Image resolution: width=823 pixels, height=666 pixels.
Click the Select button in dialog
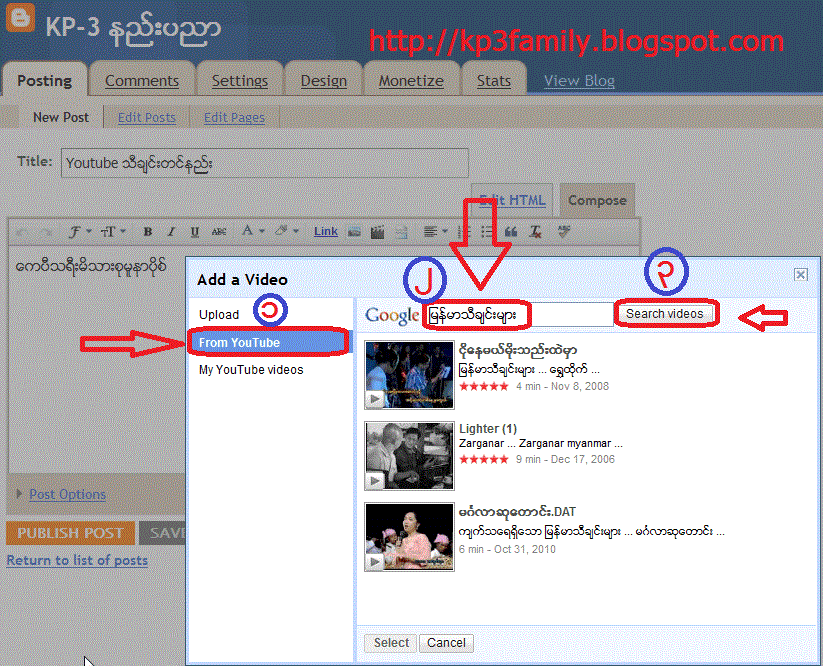[391, 642]
